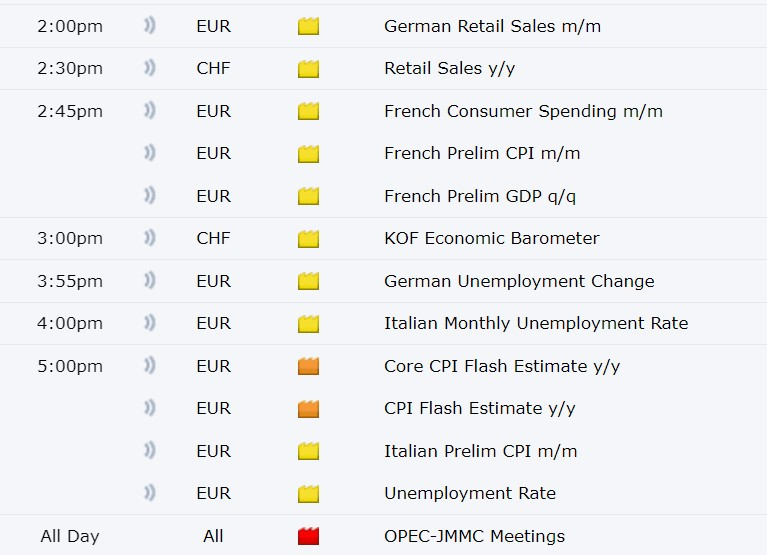Toggle sound alert for CHF Retail Sales y/y
767x555 pixels.
[150, 67]
